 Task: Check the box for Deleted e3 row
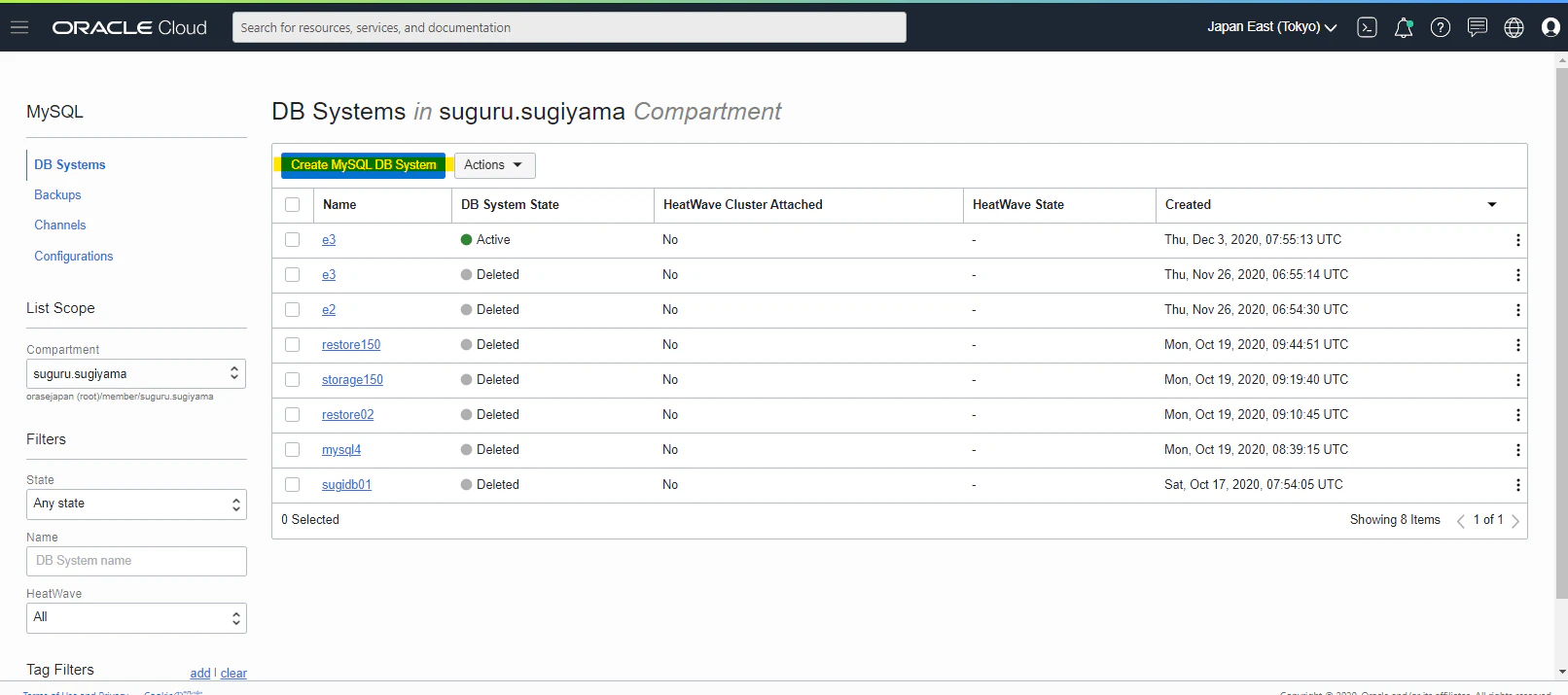(x=292, y=275)
